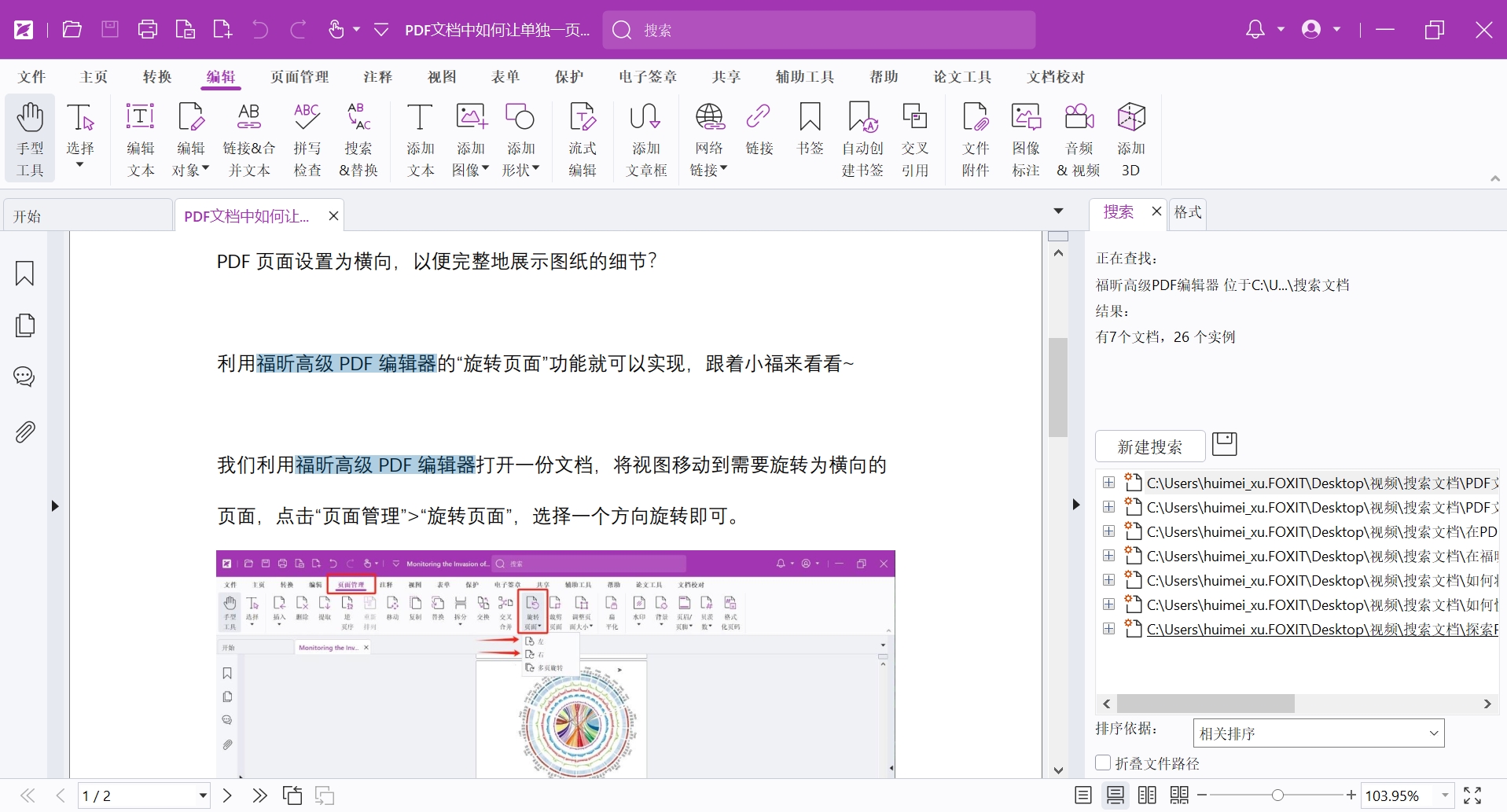Select the Add Text (添加文本) tool

(x=421, y=139)
